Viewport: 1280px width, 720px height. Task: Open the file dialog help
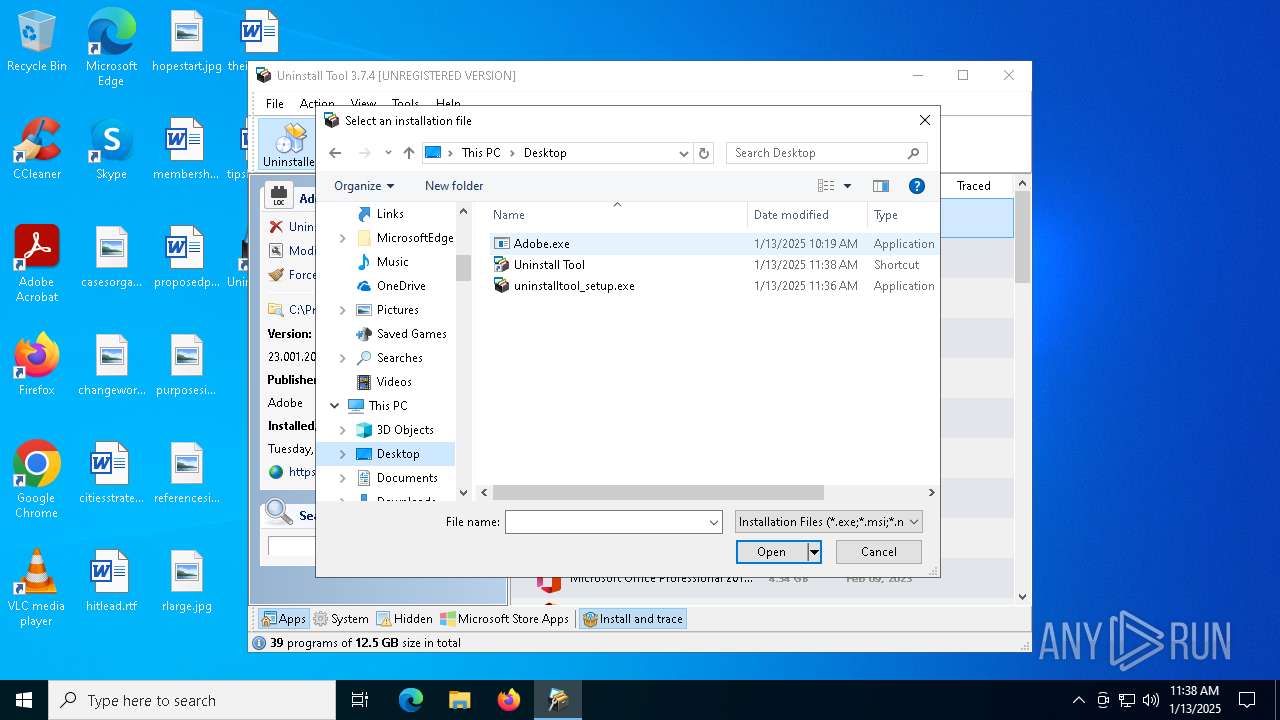pos(916,186)
